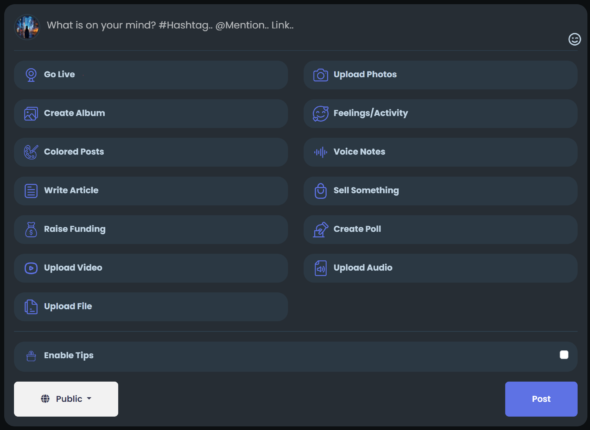Click the Voice Notes waveform icon
590x430 pixels.
pyautogui.click(x=320, y=152)
